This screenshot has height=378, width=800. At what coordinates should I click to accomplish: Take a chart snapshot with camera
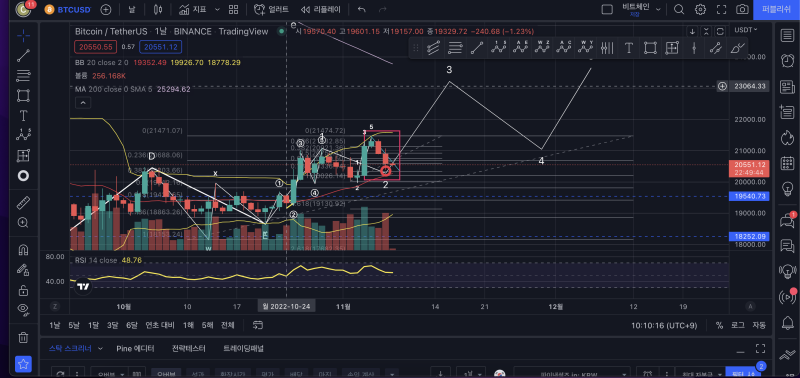pos(742,9)
